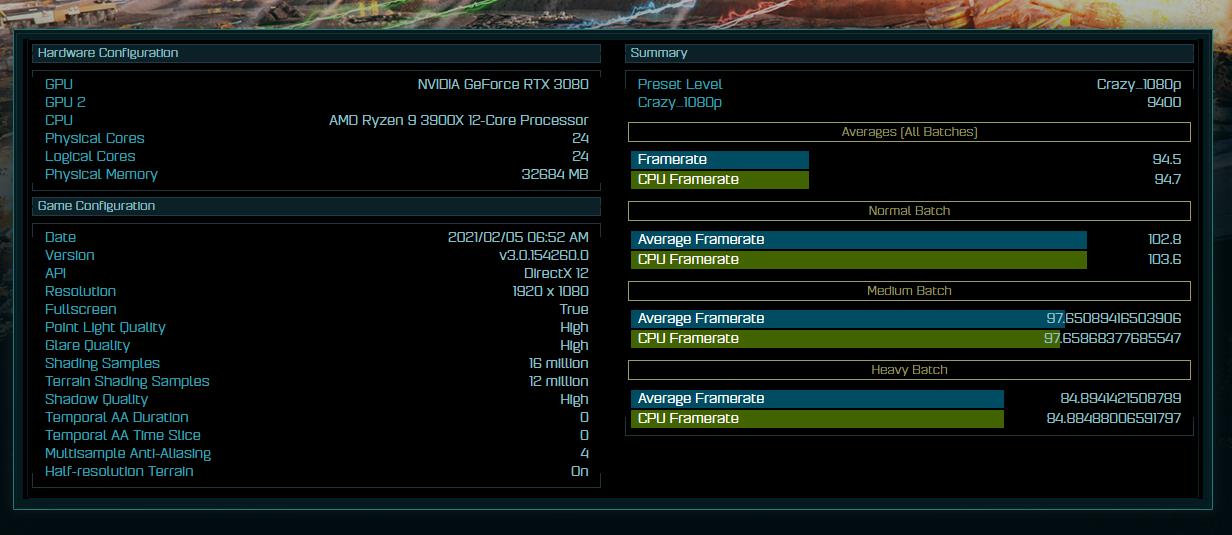Click the NVIDIA GeForce RTX 3080 text
Image resolution: width=1232 pixels, height=535 pixels.
(x=503, y=85)
